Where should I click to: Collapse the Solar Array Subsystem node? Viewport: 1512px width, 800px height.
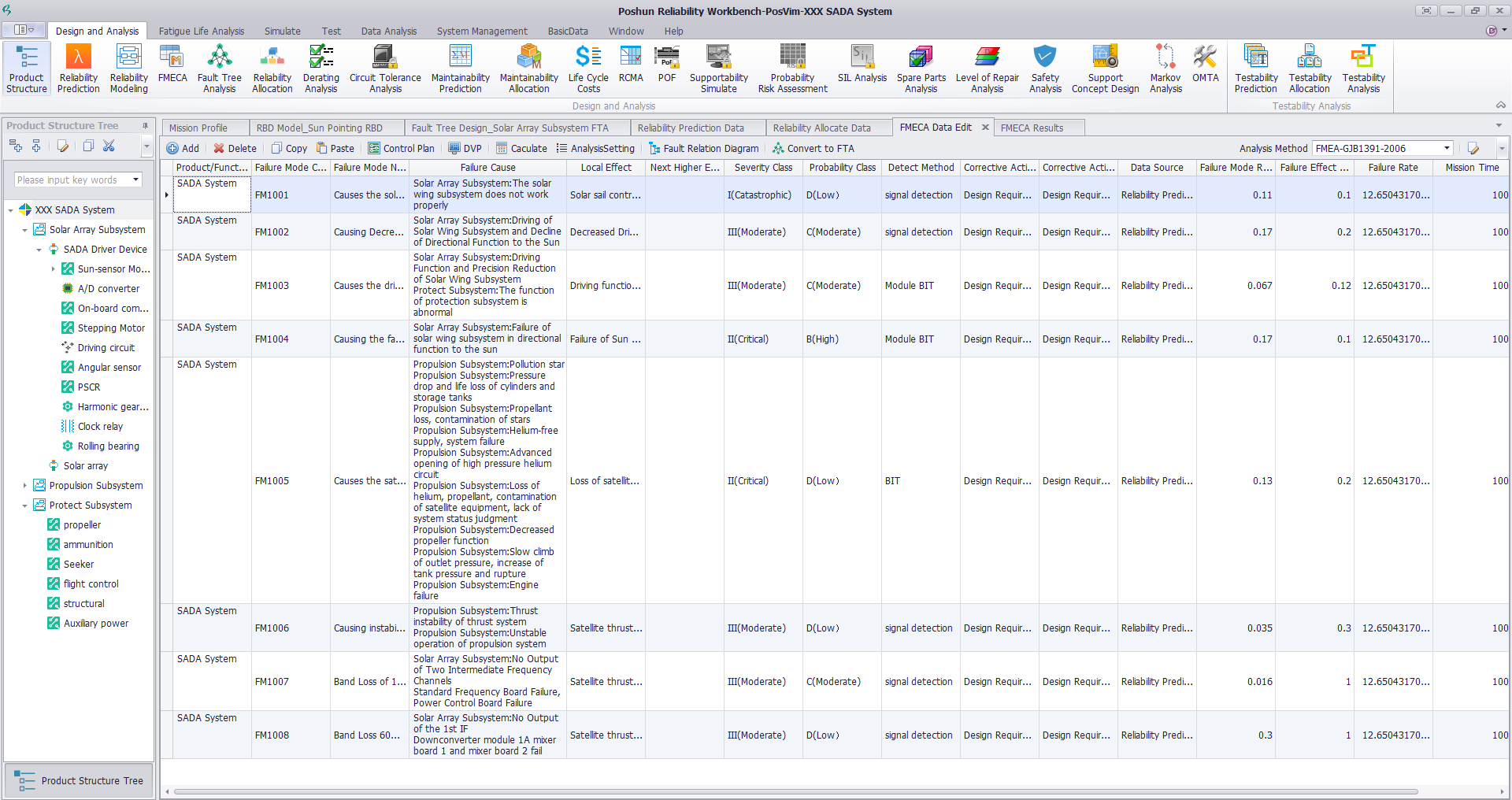point(25,230)
